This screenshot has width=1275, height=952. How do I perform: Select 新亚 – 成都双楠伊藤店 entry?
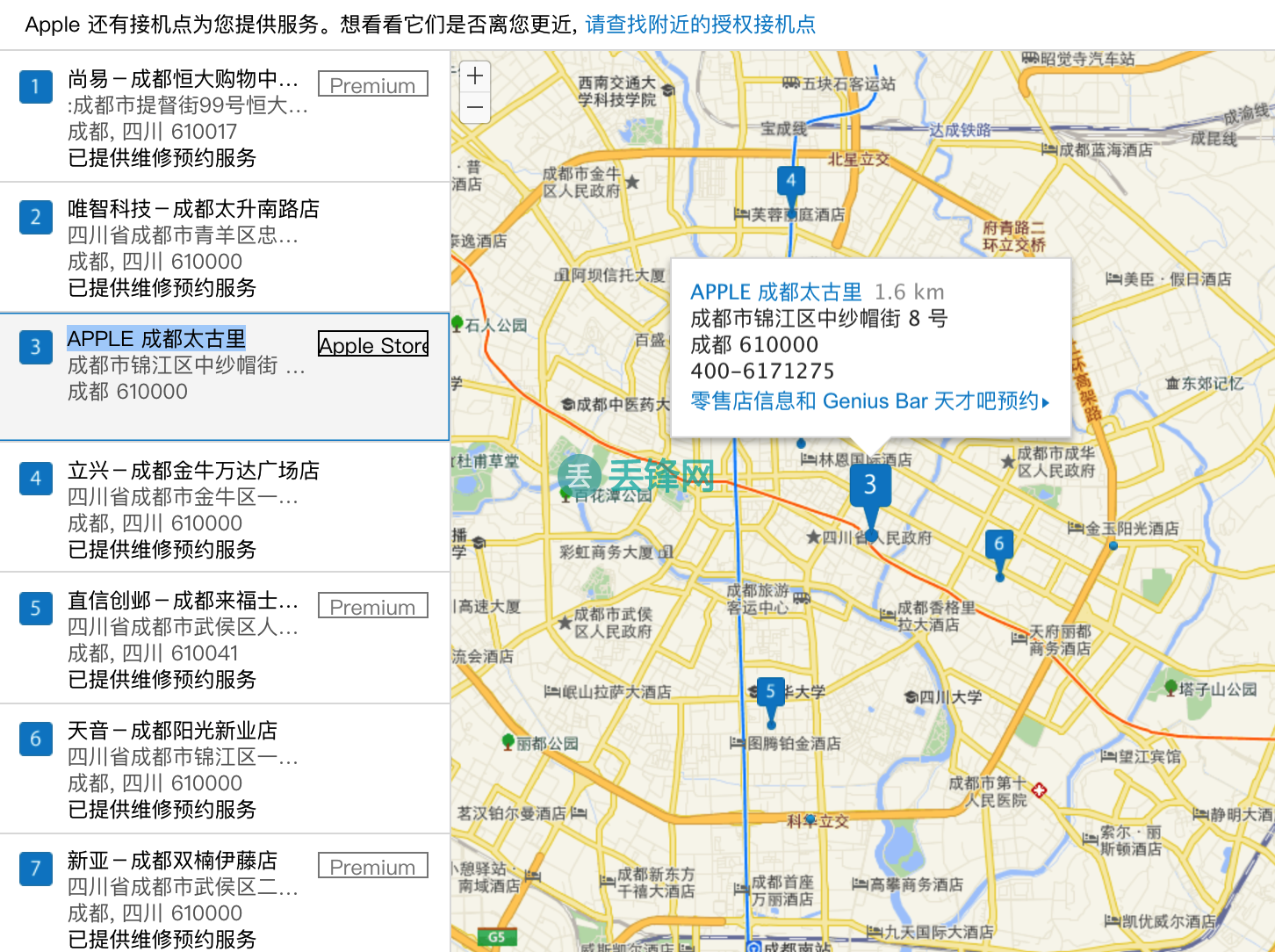[225, 894]
